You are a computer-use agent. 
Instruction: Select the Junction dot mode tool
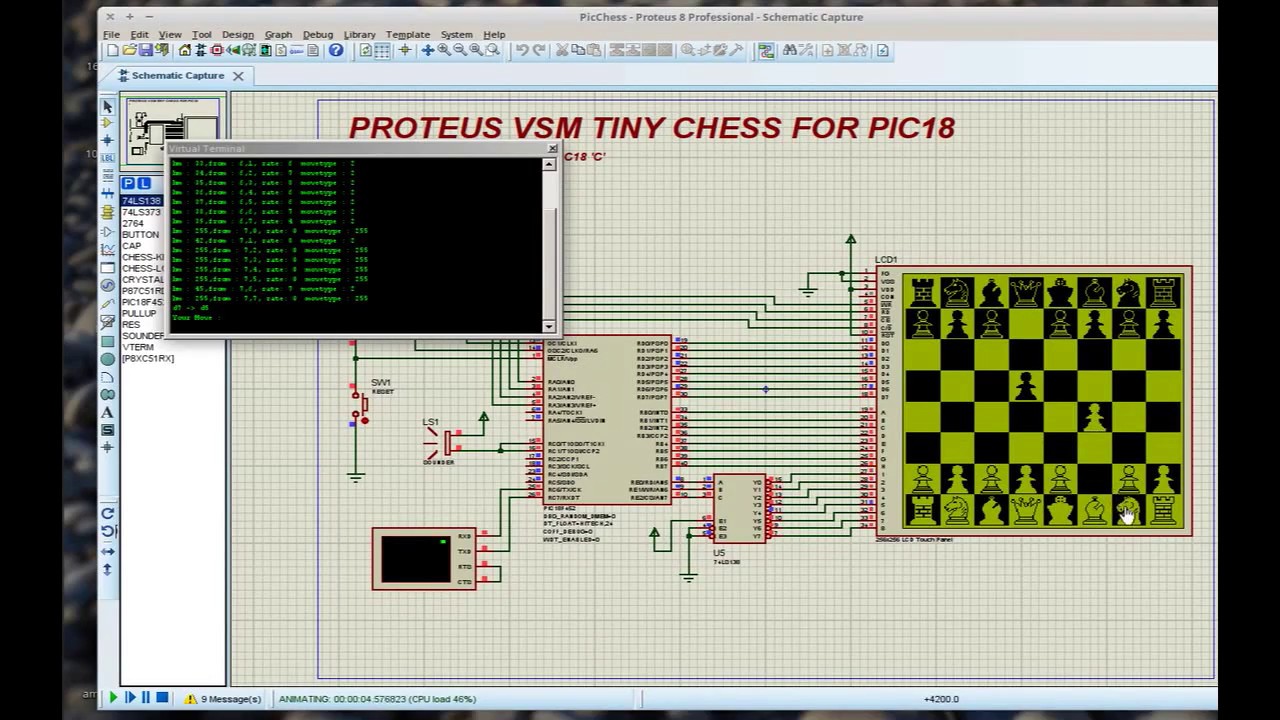tap(107, 140)
